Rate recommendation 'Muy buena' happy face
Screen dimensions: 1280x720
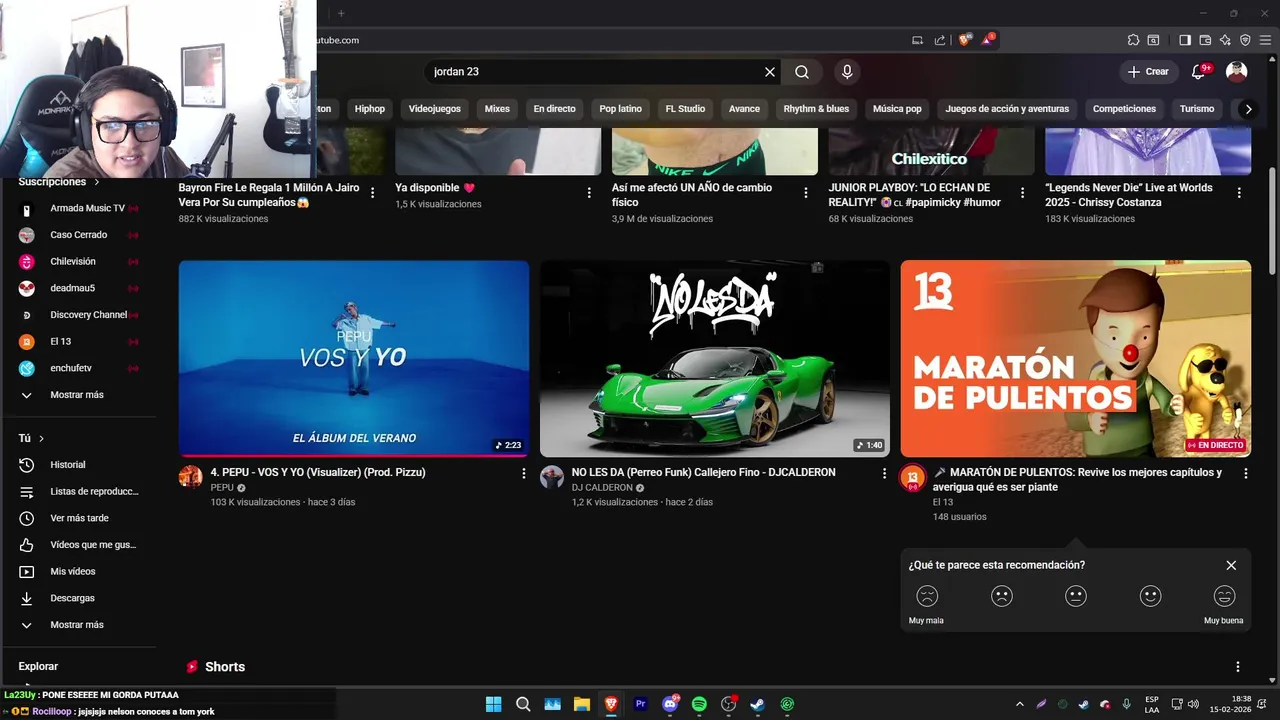tap(1224, 596)
